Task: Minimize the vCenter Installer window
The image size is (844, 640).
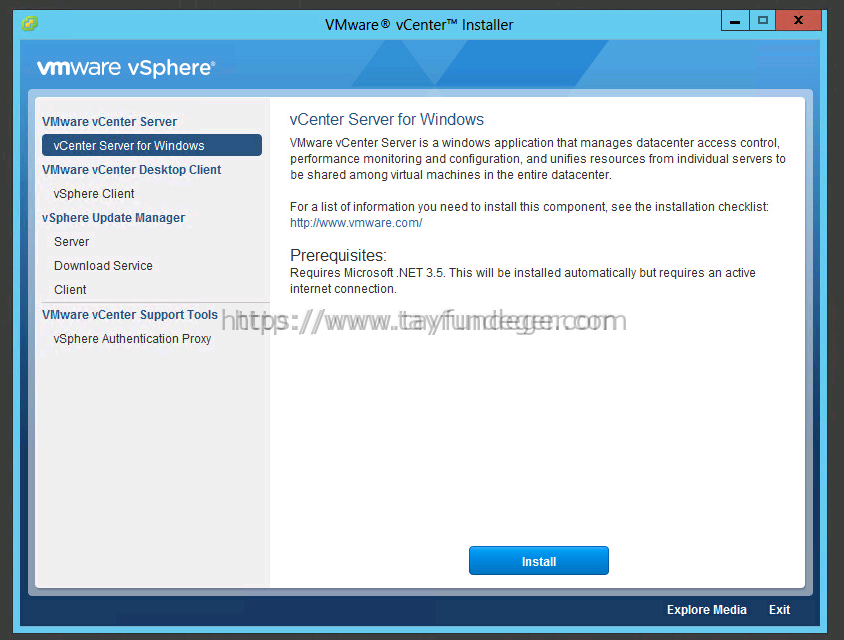Action: coord(735,20)
